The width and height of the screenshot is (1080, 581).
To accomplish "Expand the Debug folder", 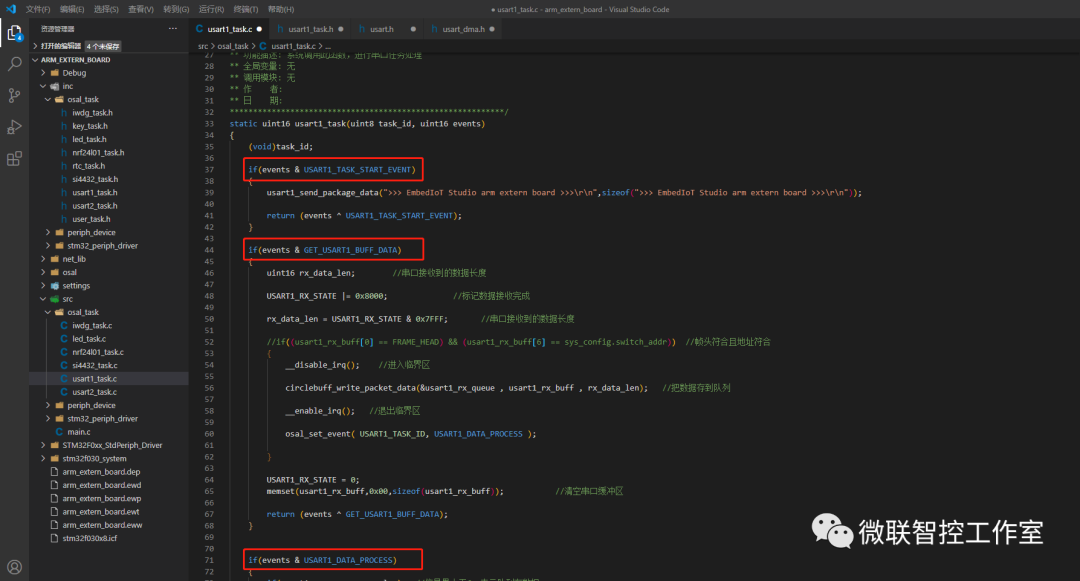I will pos(74,73).
